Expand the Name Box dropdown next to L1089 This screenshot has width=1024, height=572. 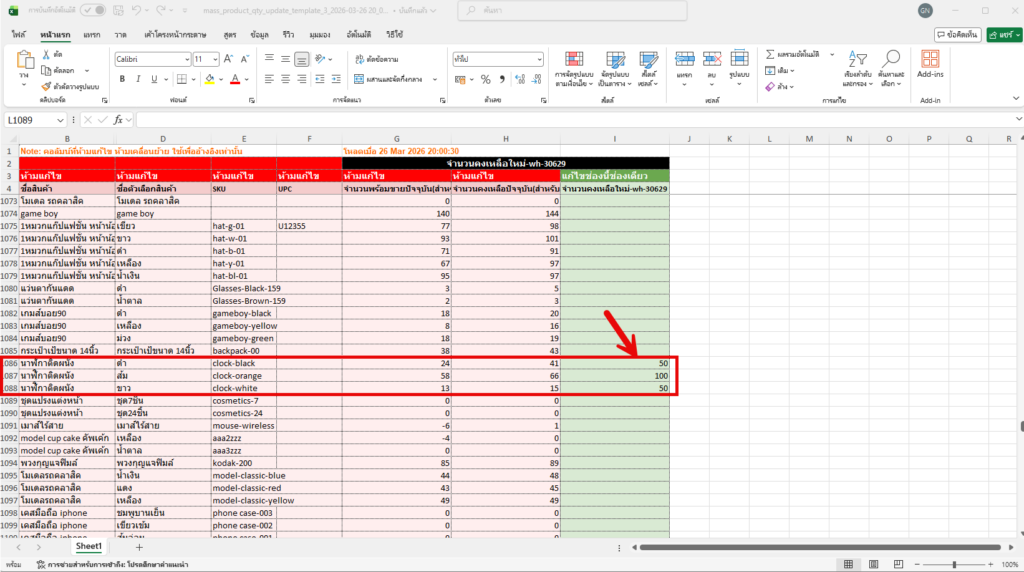point(63,120)
